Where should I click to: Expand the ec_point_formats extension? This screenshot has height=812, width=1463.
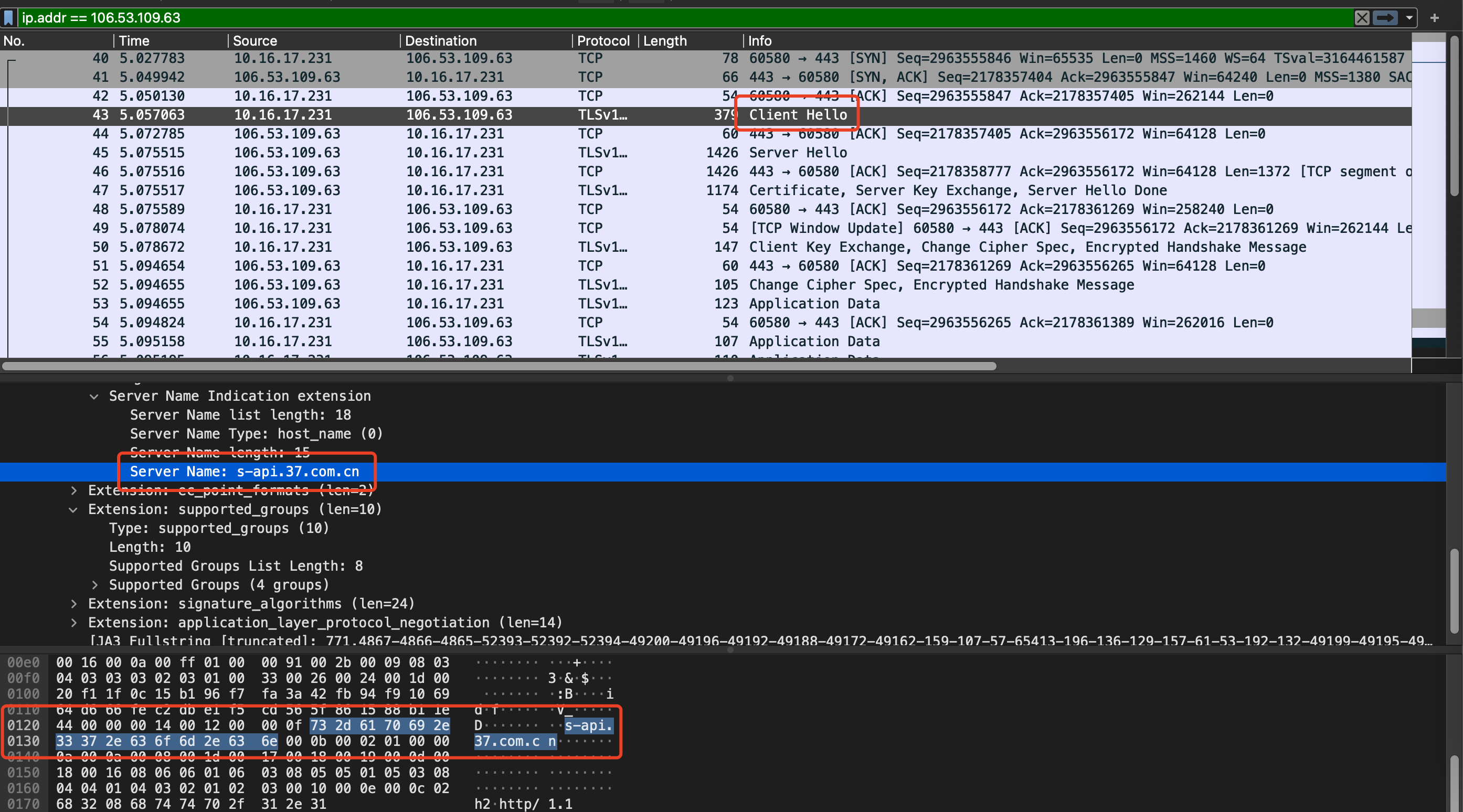pyautogui.click(x=74, y=490)
